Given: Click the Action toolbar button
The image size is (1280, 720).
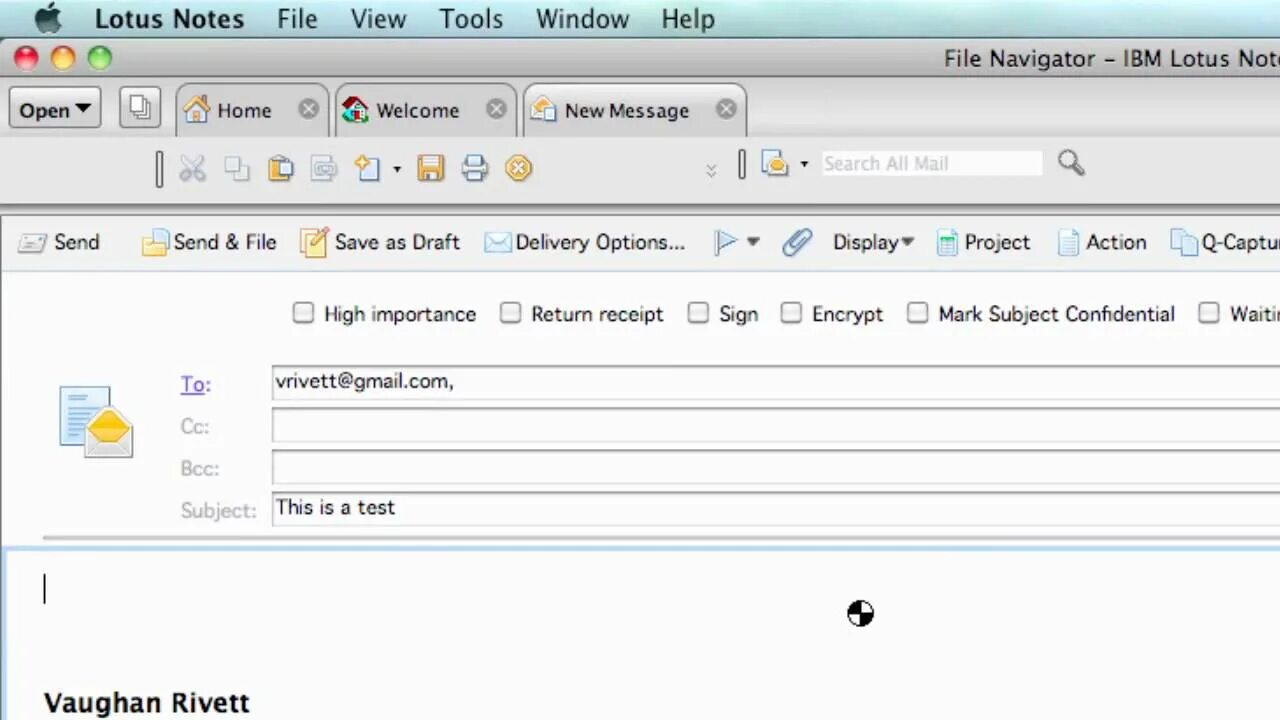Looking at the screenshot, I should 1102,242.
